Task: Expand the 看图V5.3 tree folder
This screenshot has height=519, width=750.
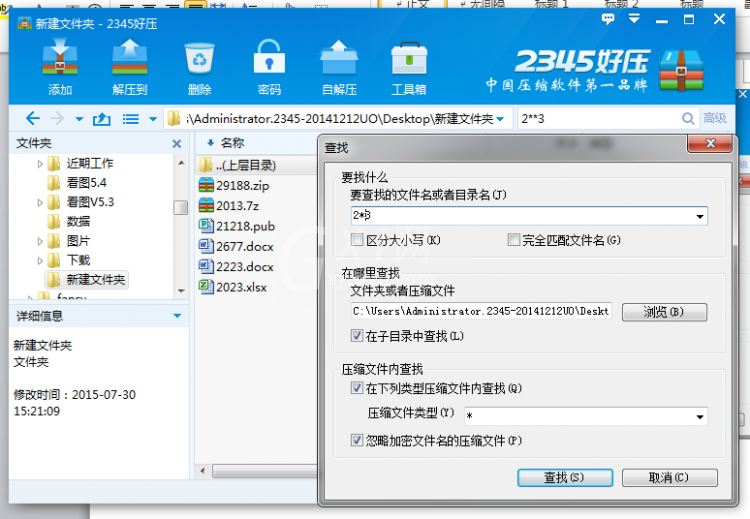Action: pyautogui.click(x=40, y=202)
